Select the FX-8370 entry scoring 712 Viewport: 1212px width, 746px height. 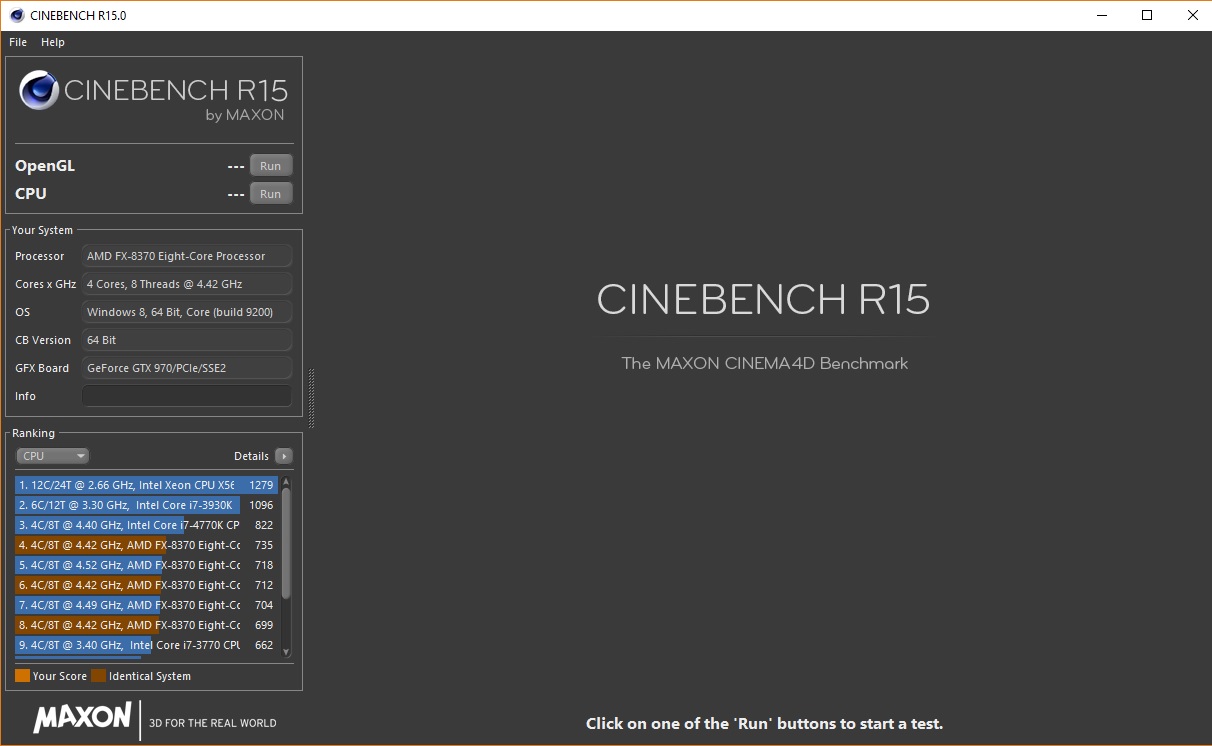146,585
